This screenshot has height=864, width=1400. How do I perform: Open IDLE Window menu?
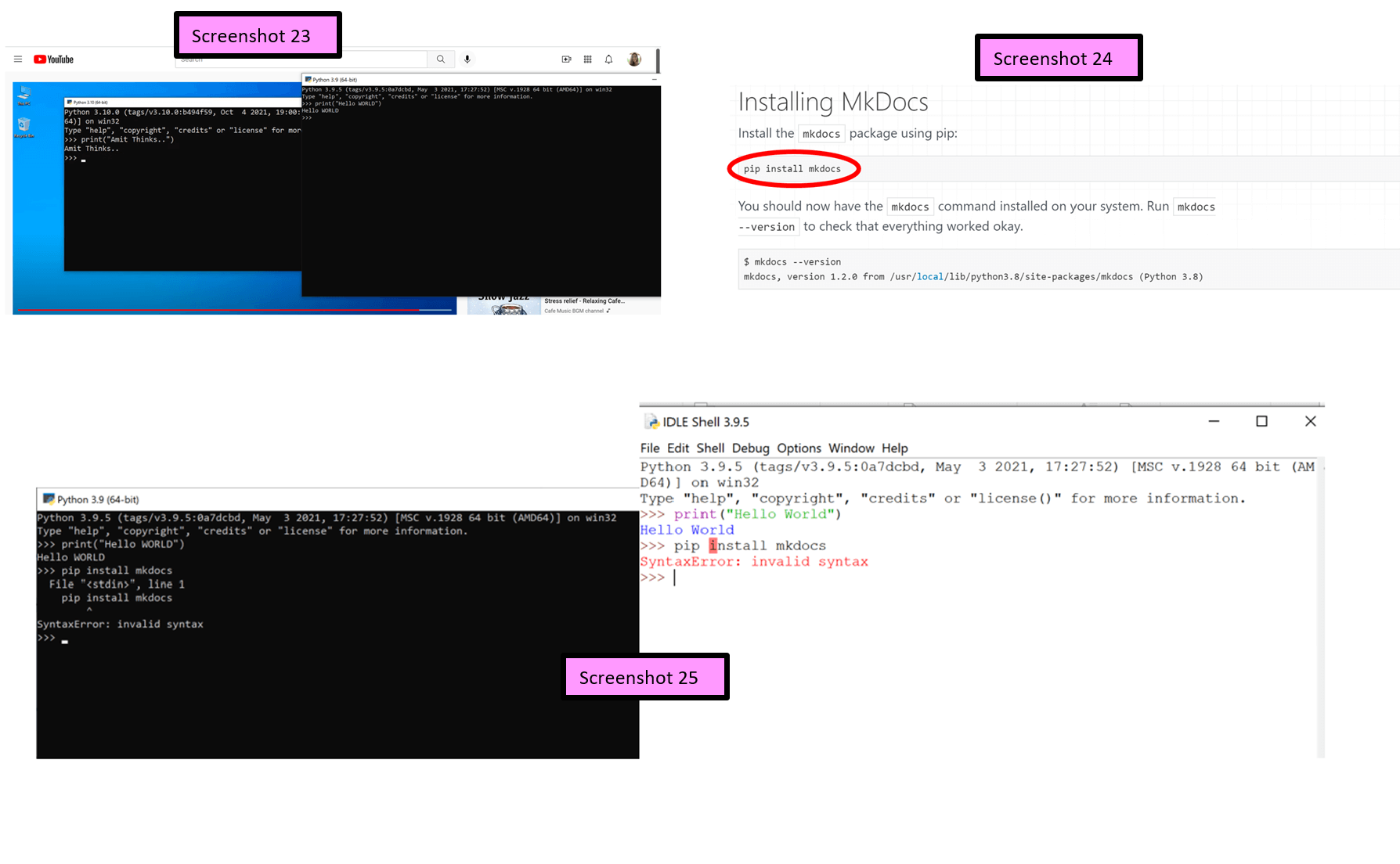point(851,448)
